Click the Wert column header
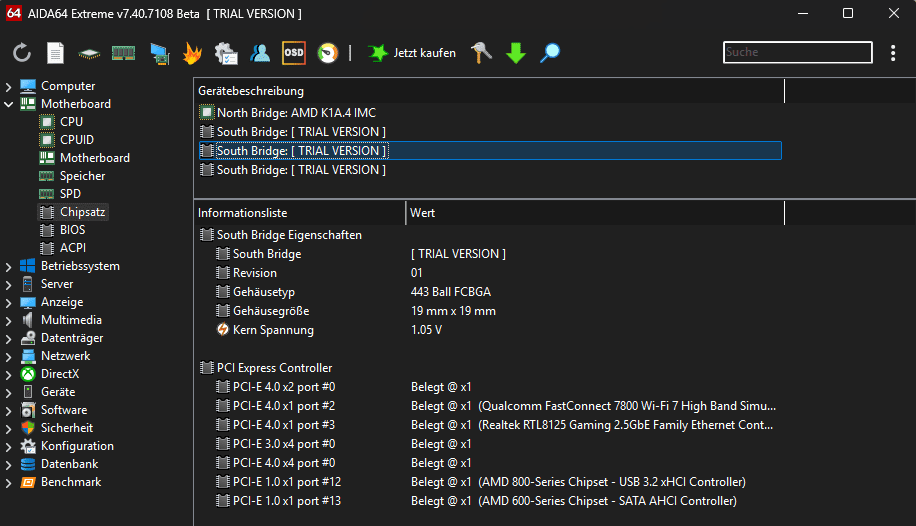The image size is (916, 526). pos(595,213)
